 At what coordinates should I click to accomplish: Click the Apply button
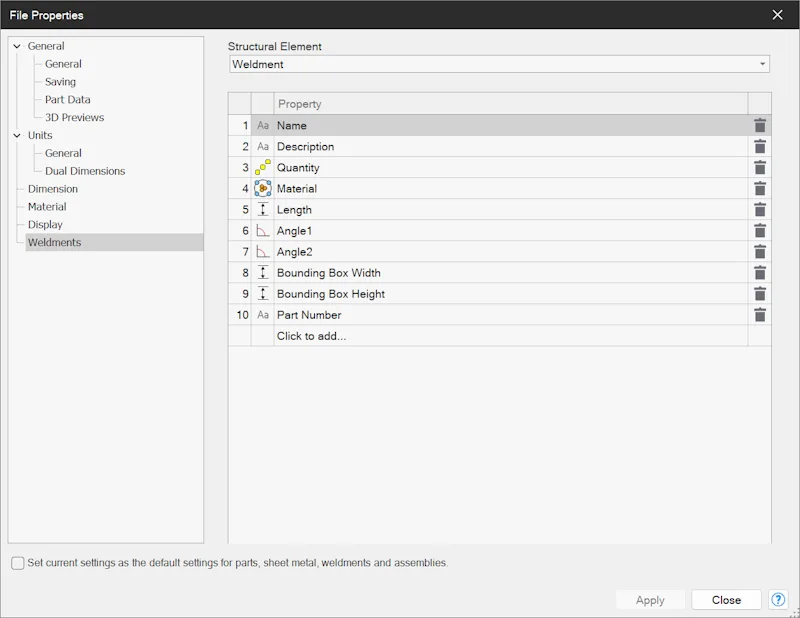coord(650,600)
